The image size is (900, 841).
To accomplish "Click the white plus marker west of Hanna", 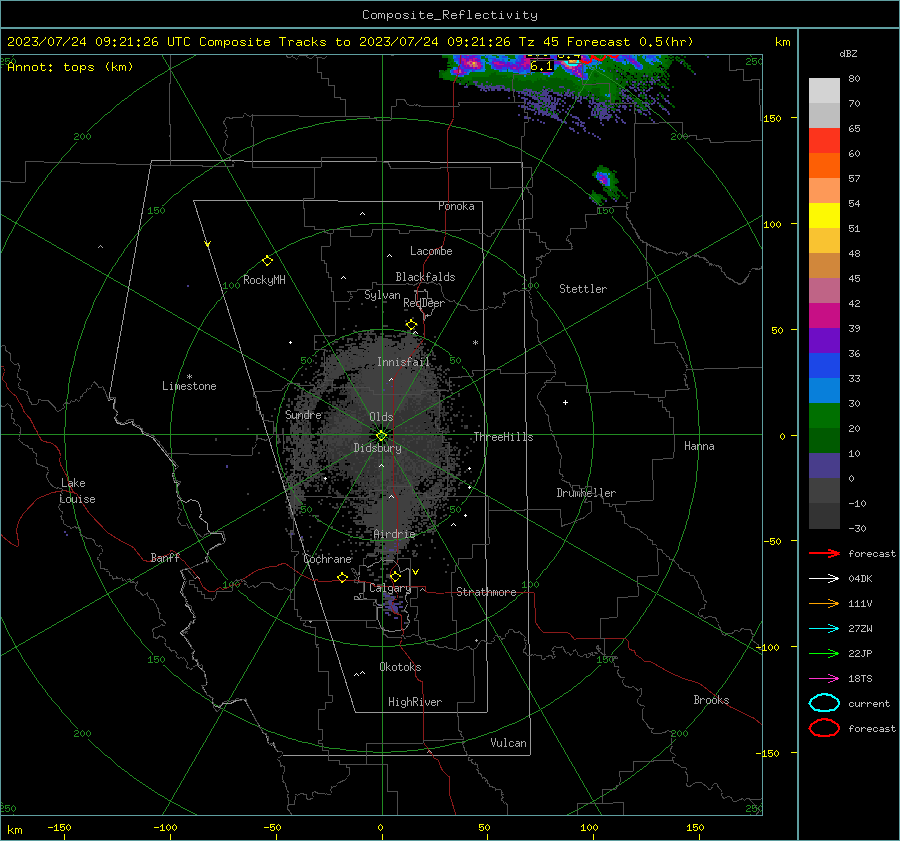I will click(x=565, y=402).
